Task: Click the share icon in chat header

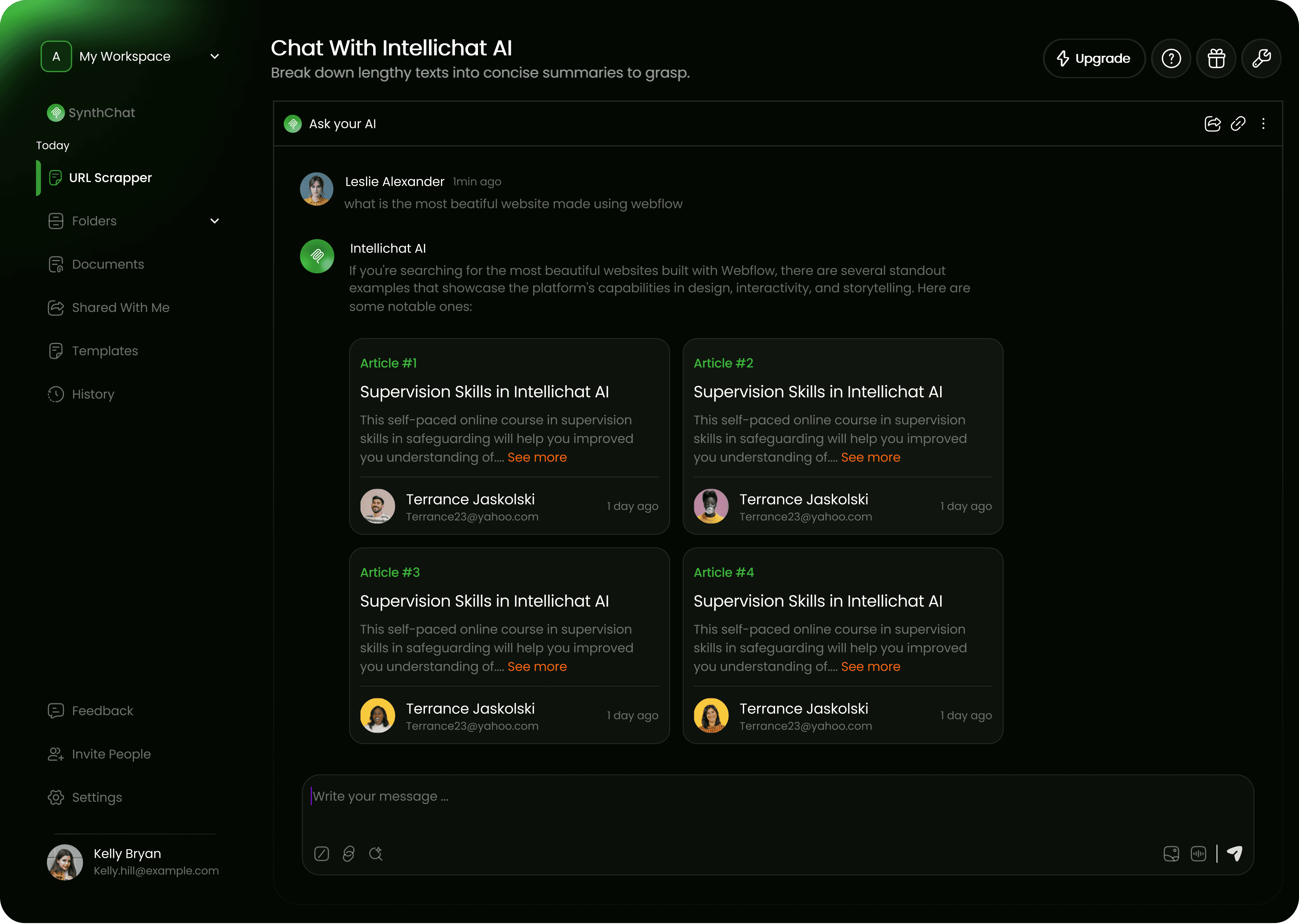Action: (1212, 124)
